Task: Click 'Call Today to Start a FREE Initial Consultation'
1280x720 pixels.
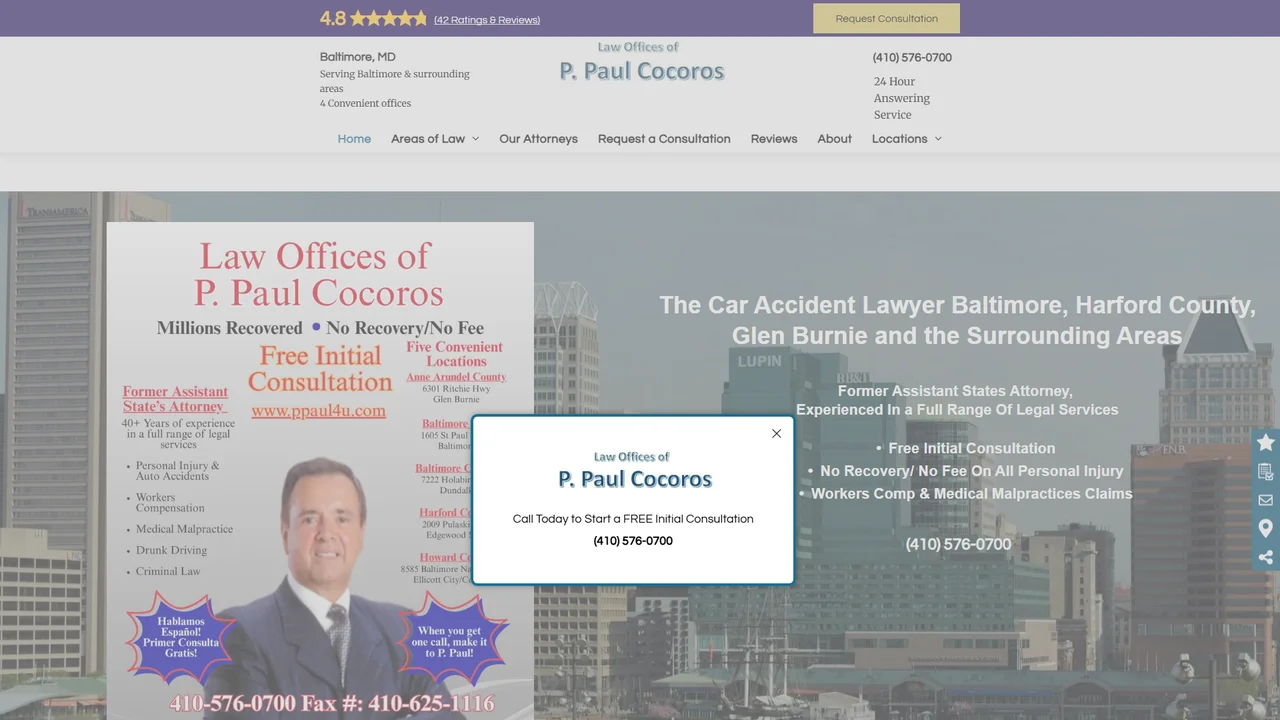Action: coord(633,519)
